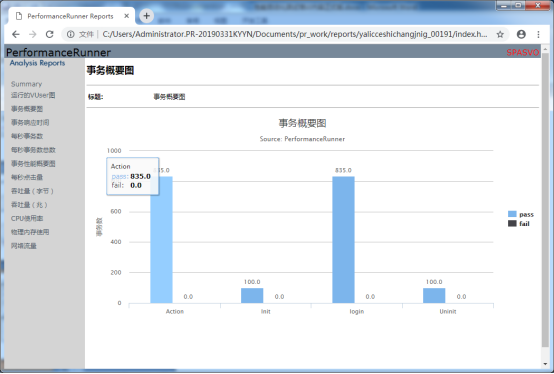
Task: Click the Uninit pass bar labeled 100.0
Action: [x=434, y=296]
